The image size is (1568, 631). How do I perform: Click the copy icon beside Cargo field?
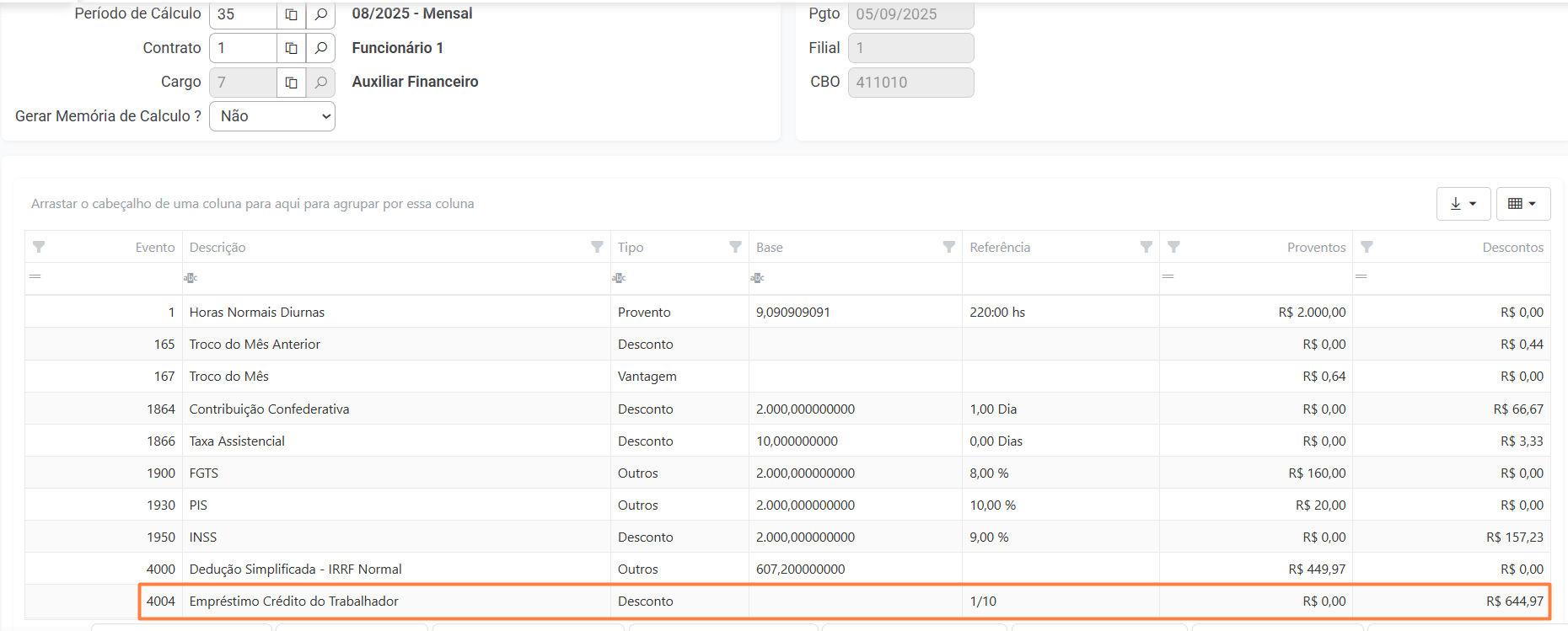291,83
